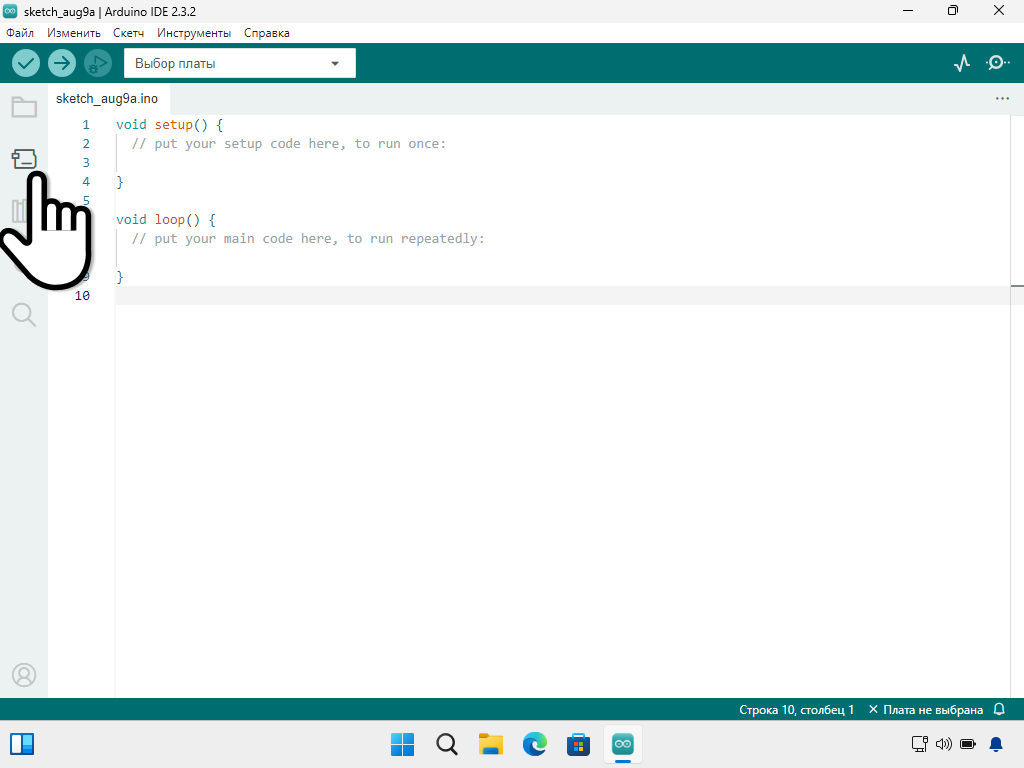Click line number 1 in gutter
Image resolution: width=1024 pixels, height=768 pixels.
point(86,125)
